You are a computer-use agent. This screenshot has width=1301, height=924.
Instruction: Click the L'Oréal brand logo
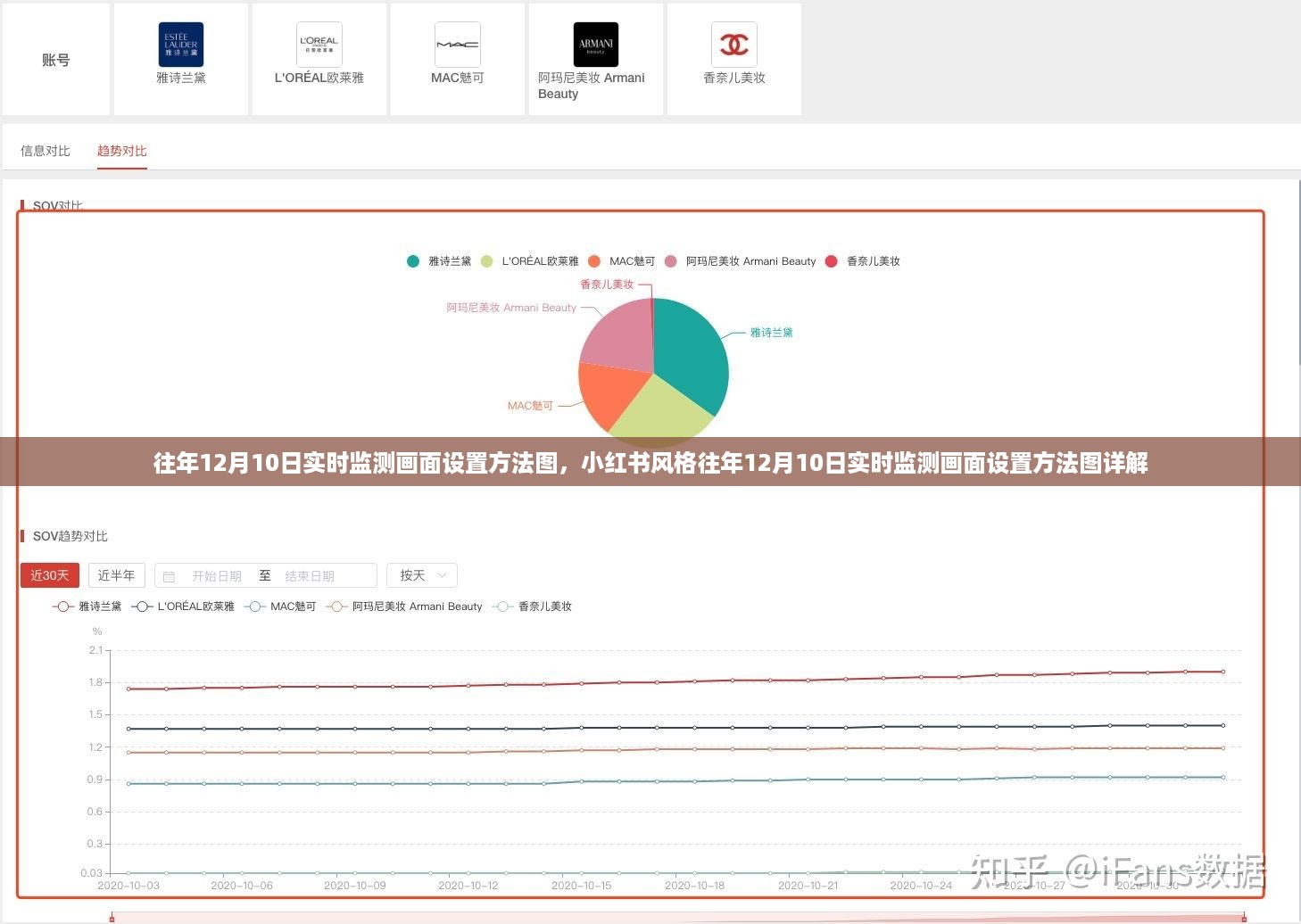tap(319, 45)
